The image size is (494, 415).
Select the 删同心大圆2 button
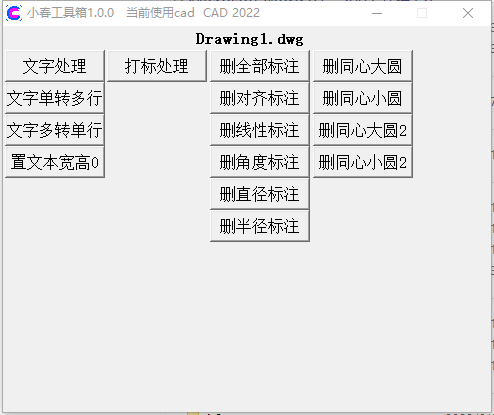(x=363, y=130)
